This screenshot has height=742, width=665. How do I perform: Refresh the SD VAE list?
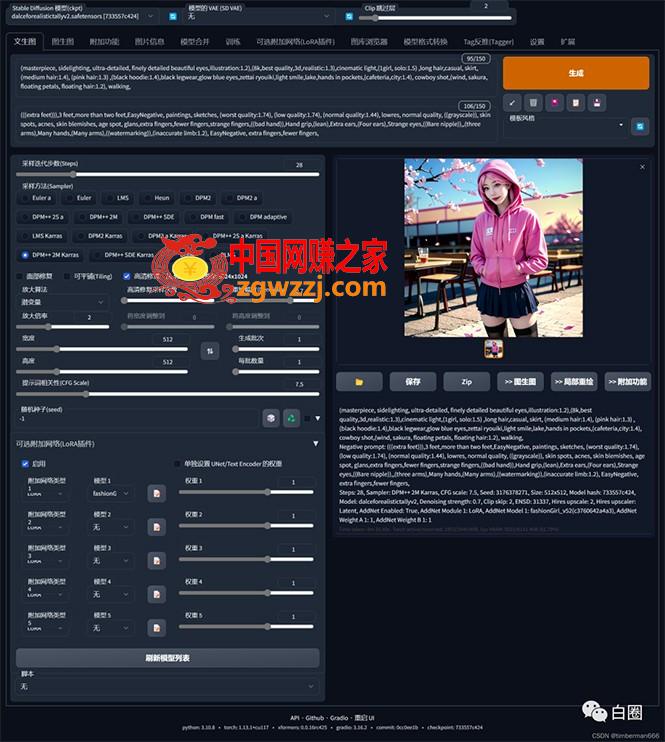click(349, 17)
